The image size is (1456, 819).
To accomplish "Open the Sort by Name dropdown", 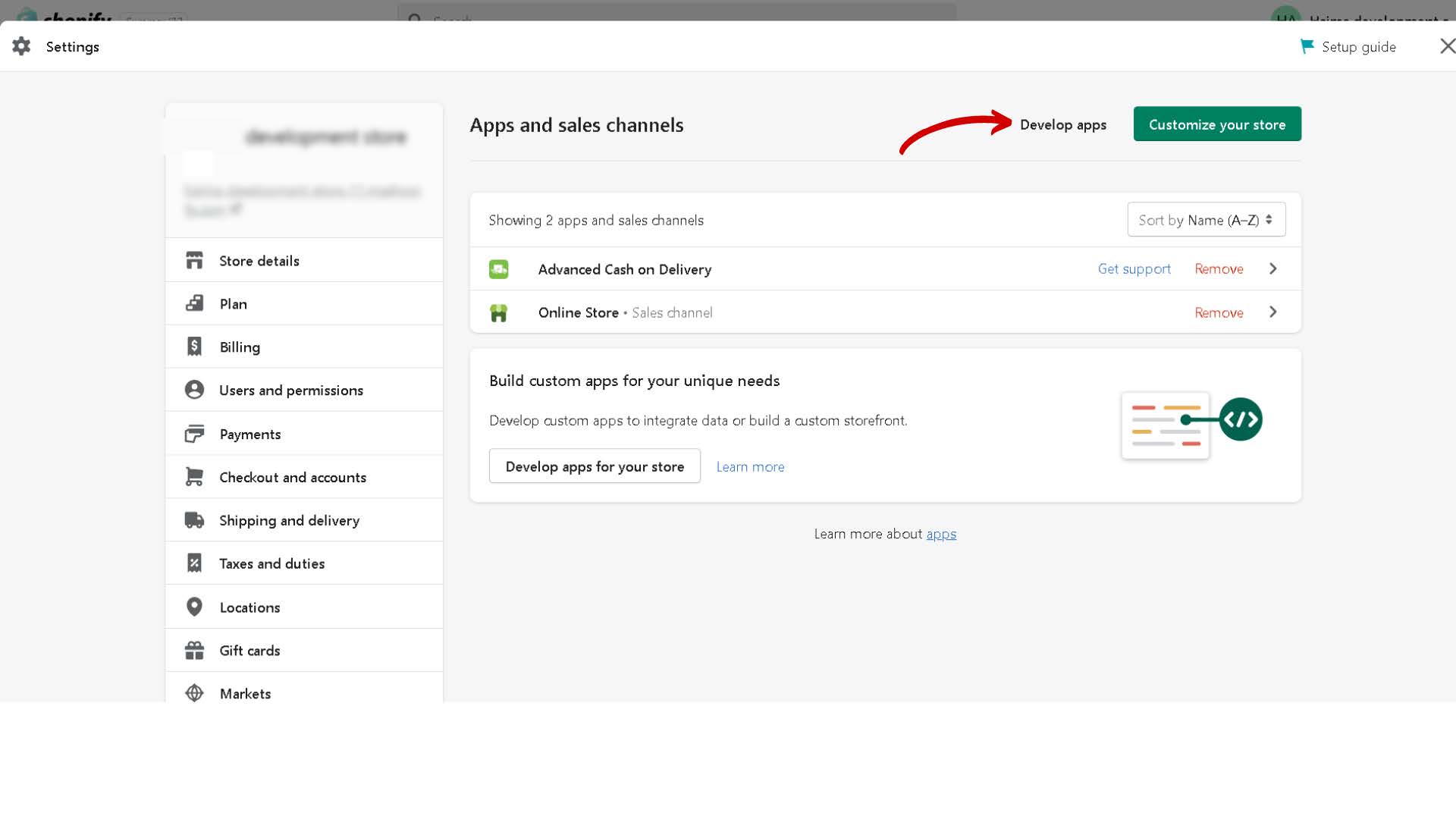I will point(1206,220).
